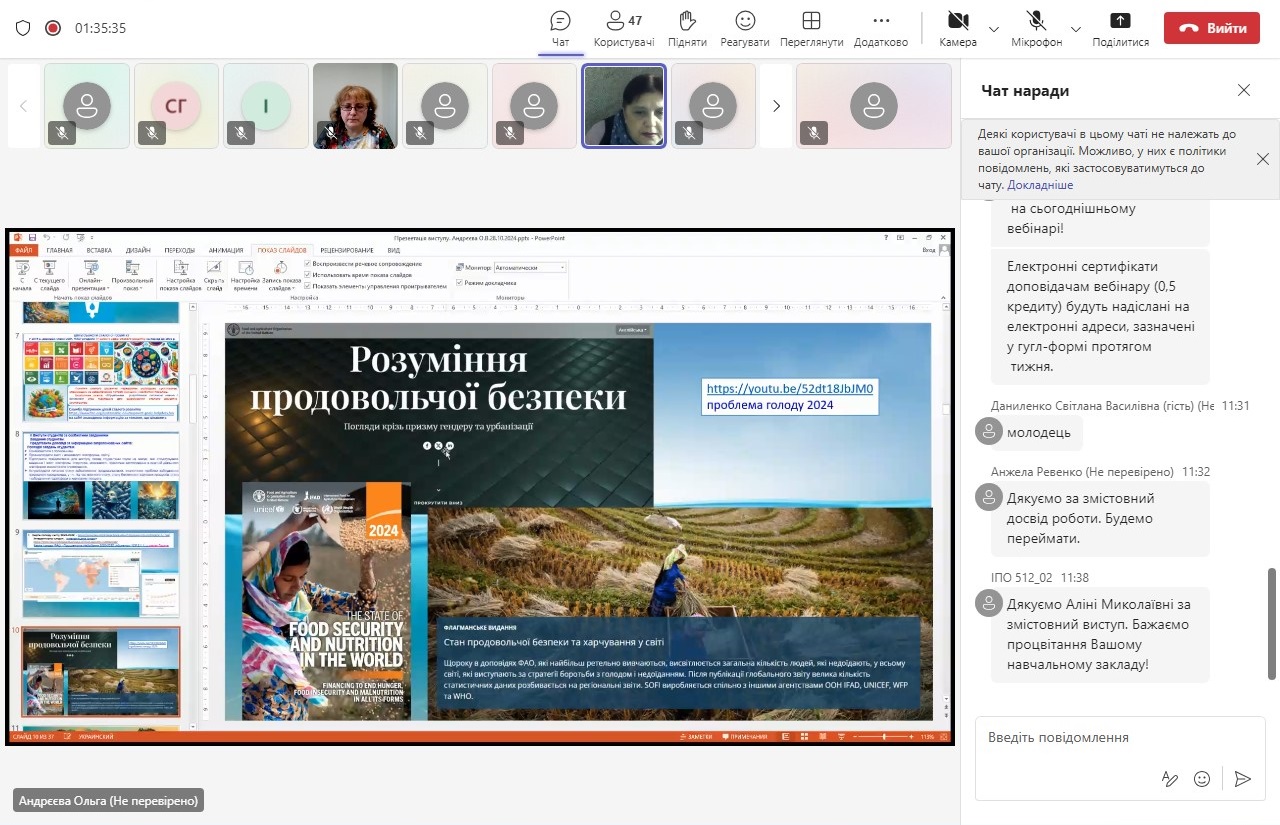The width and height of the screenshot is (1280, 825).
Task: Raise hand with Підняти icon
Action: tap(687, 21)
